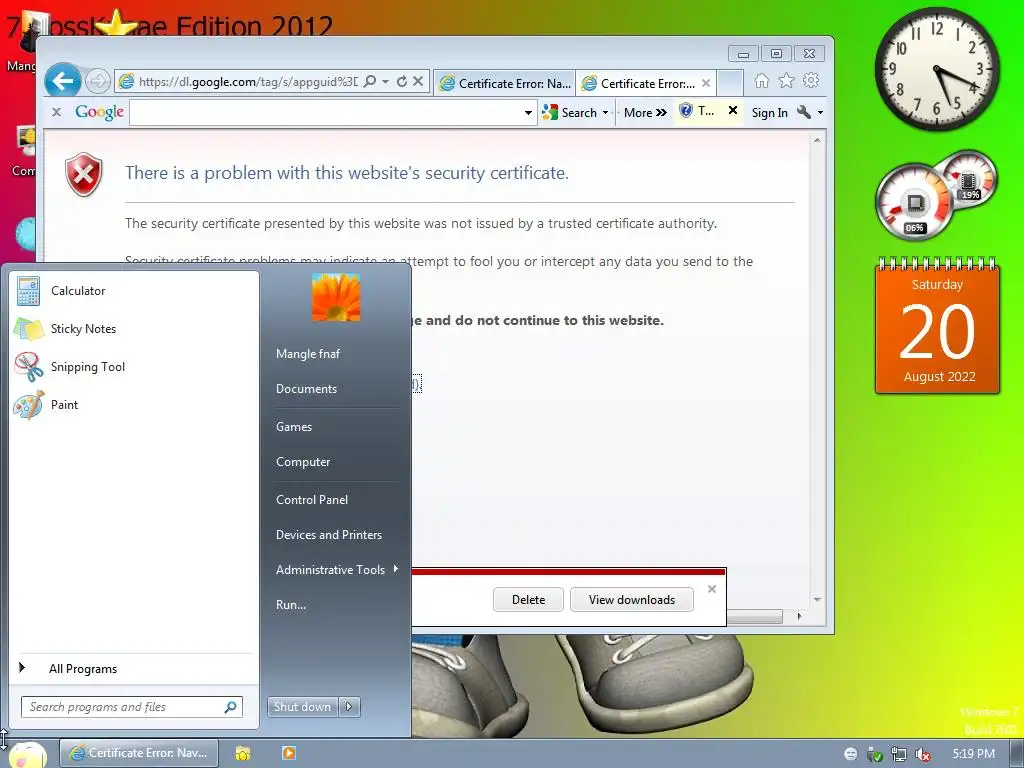Click Sign In on Google Toolbar

[769, 113]
